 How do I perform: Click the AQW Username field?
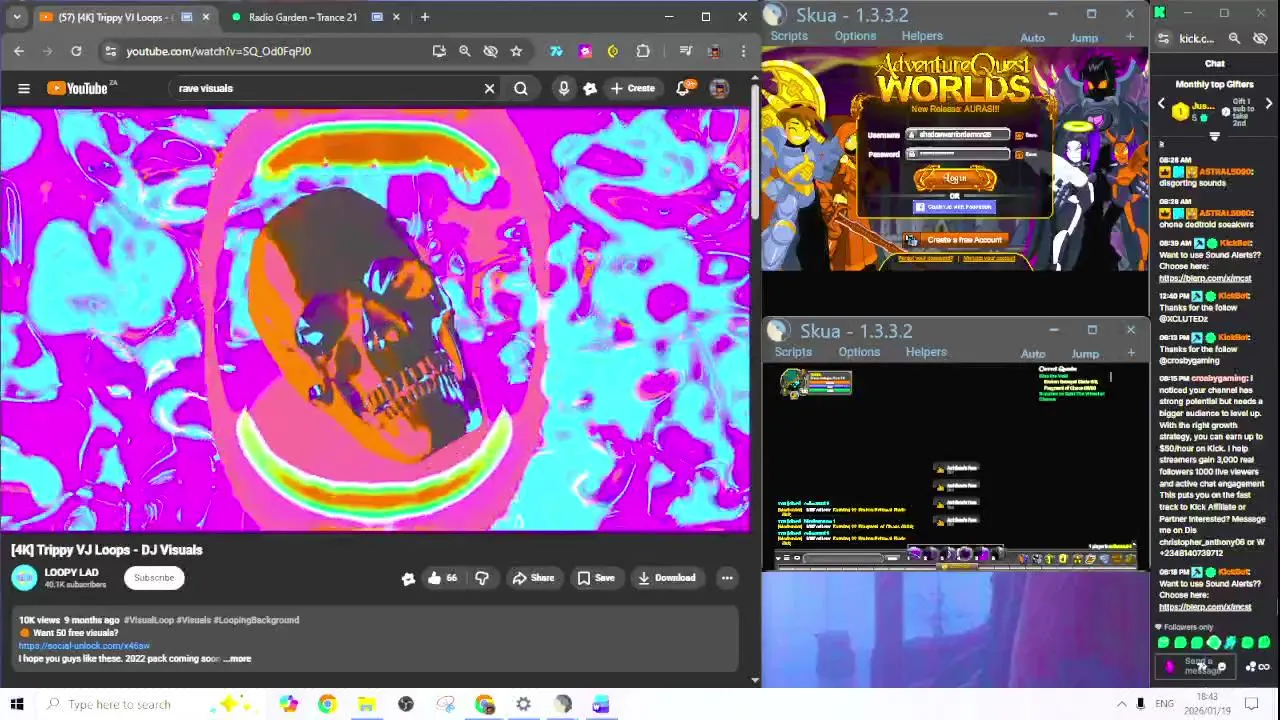[x=958, y=134]
